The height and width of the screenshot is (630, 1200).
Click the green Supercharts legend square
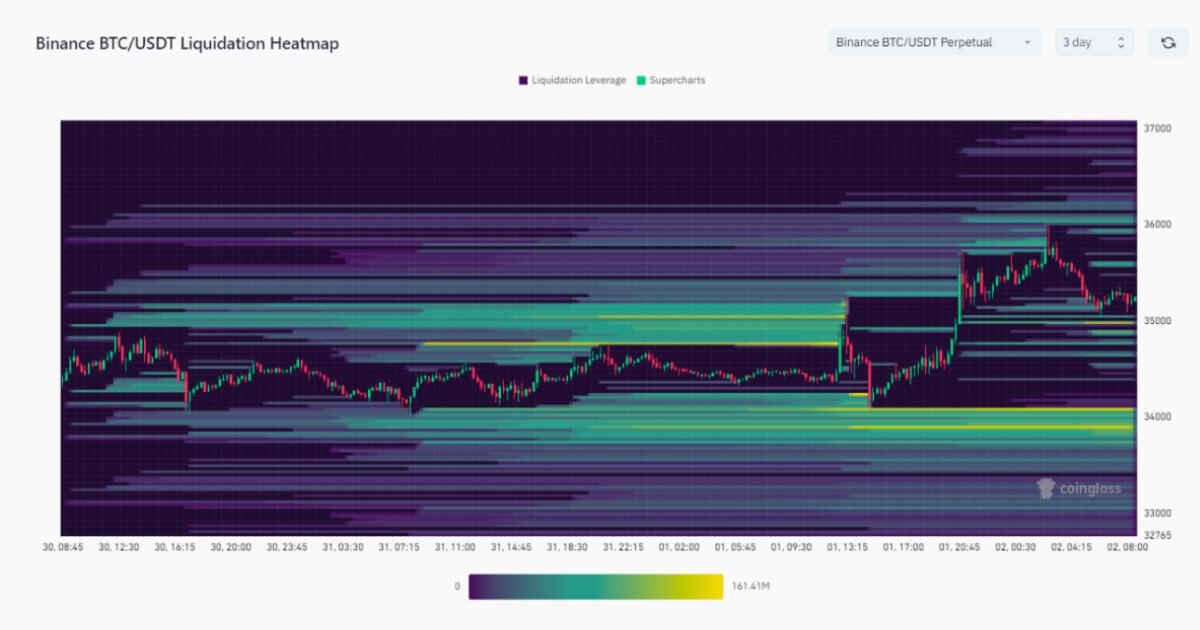tap(641, 80)
